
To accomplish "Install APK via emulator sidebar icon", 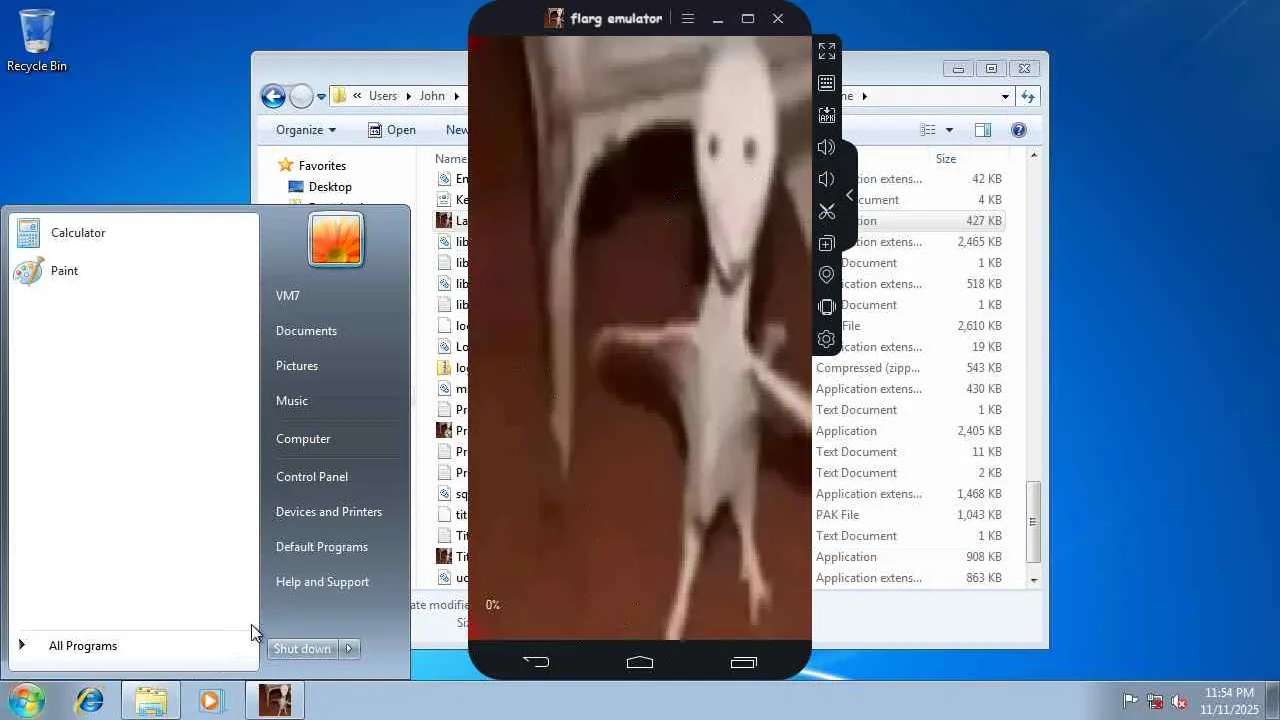I will coord(826,115).
